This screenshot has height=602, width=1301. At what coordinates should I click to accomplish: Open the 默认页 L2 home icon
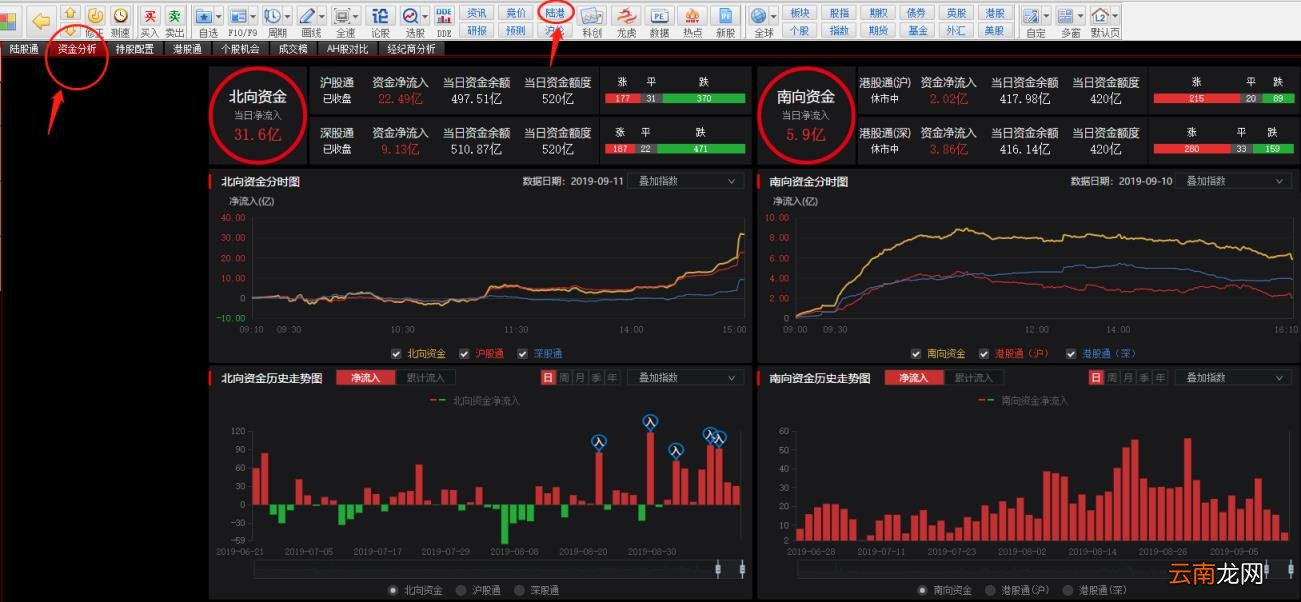click(x=1100, y=16)
